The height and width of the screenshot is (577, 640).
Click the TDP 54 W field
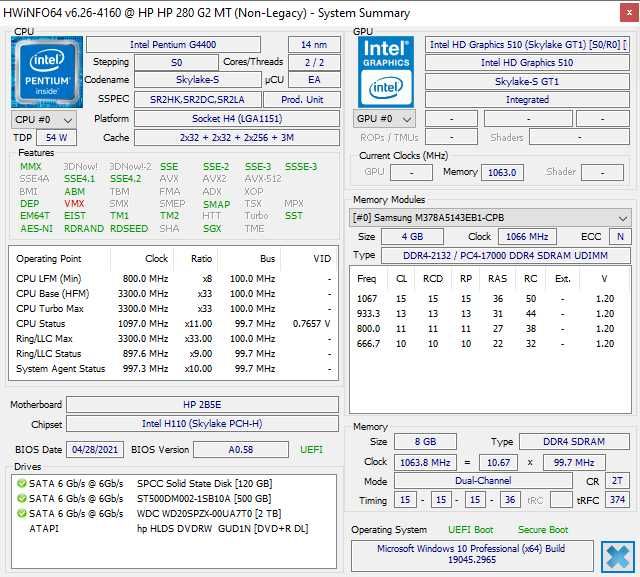[56, 138]
